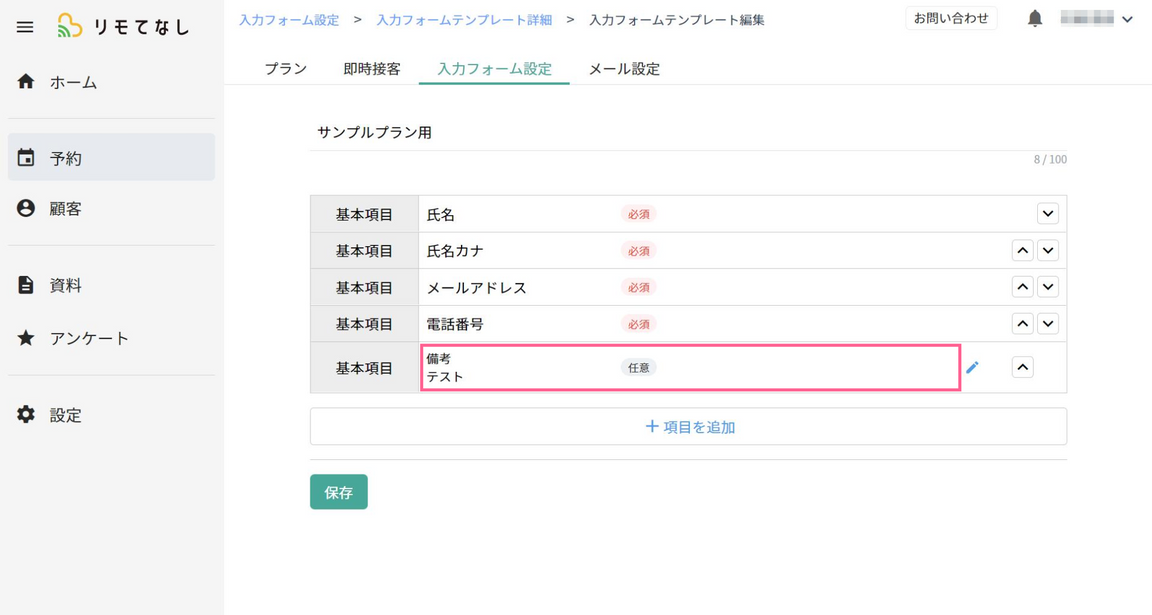Go to ホーム in sidebar
The height and width of the screenshot is (615, 1152).
(x=73, y=82)
